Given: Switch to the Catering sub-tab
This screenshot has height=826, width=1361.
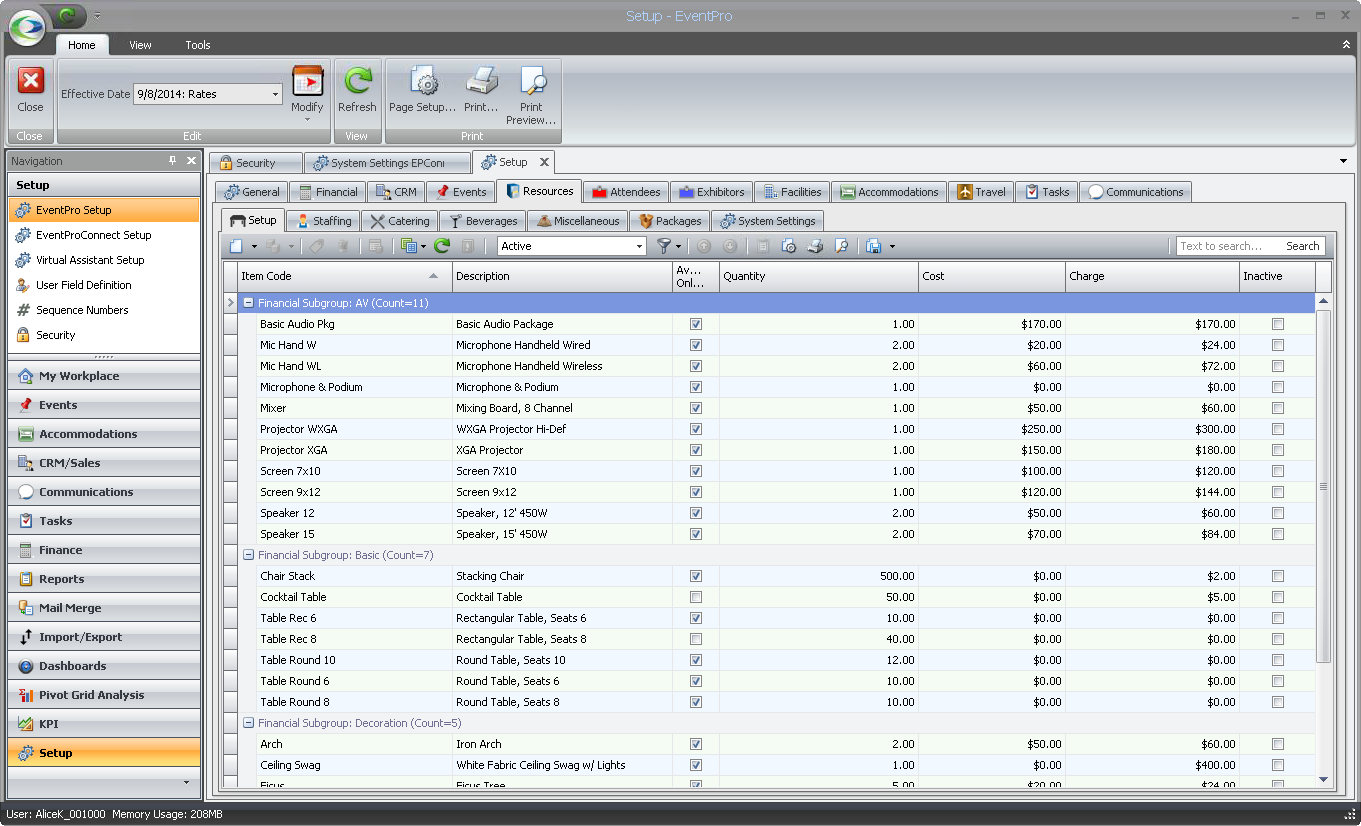Looking at the screenshot, I should click(399, 221).
